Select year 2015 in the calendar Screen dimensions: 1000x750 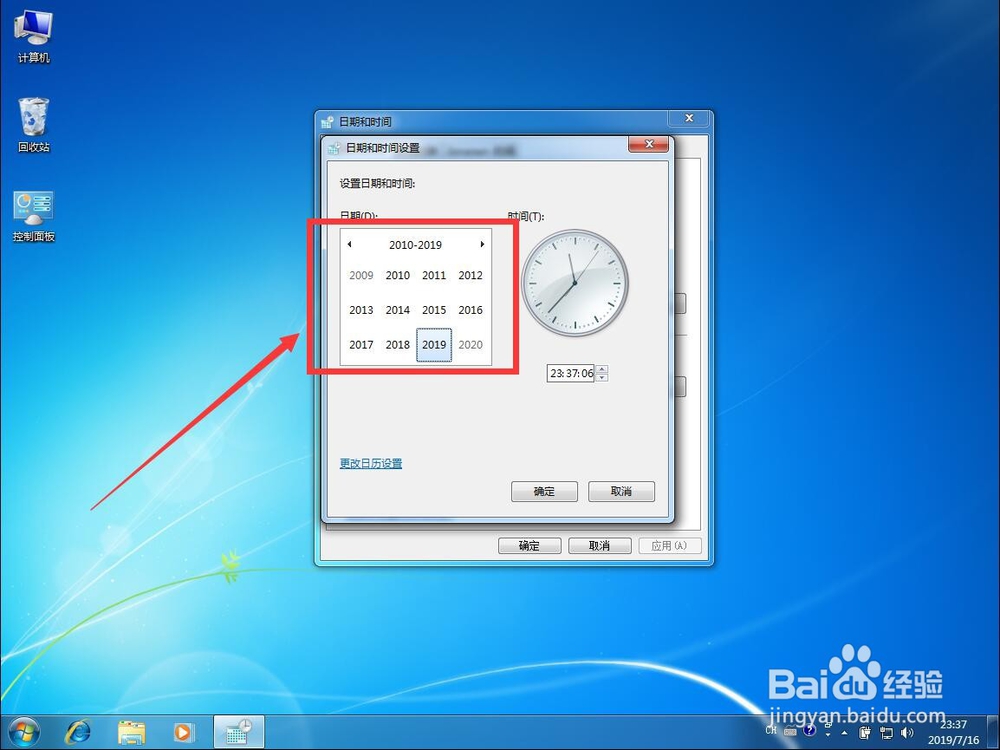click(434, 310)
